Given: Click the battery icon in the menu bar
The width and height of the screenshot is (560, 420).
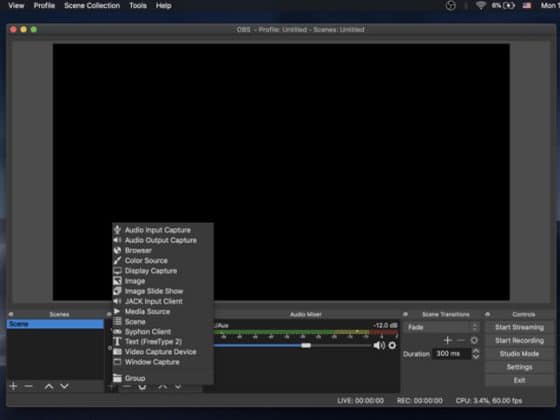Looking at the screenshot, I should point(509,5).
